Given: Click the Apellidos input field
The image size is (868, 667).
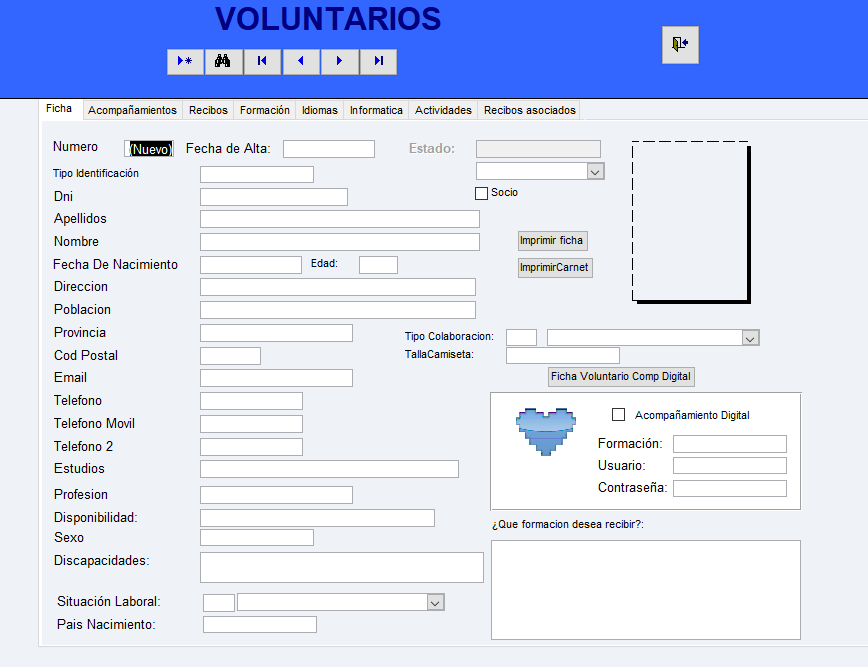Looking at the screenshot, I should click(x=339, y=219).
